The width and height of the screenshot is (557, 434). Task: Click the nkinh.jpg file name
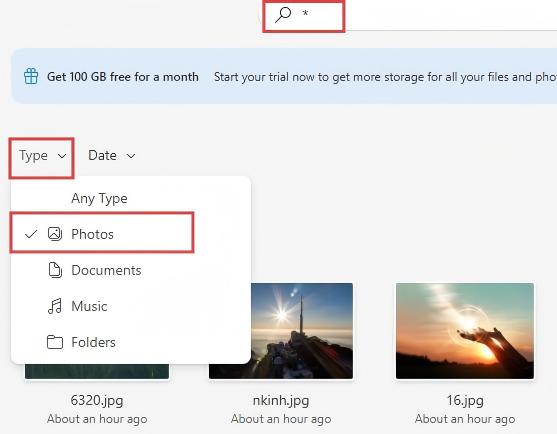click(x=281, y=400)
